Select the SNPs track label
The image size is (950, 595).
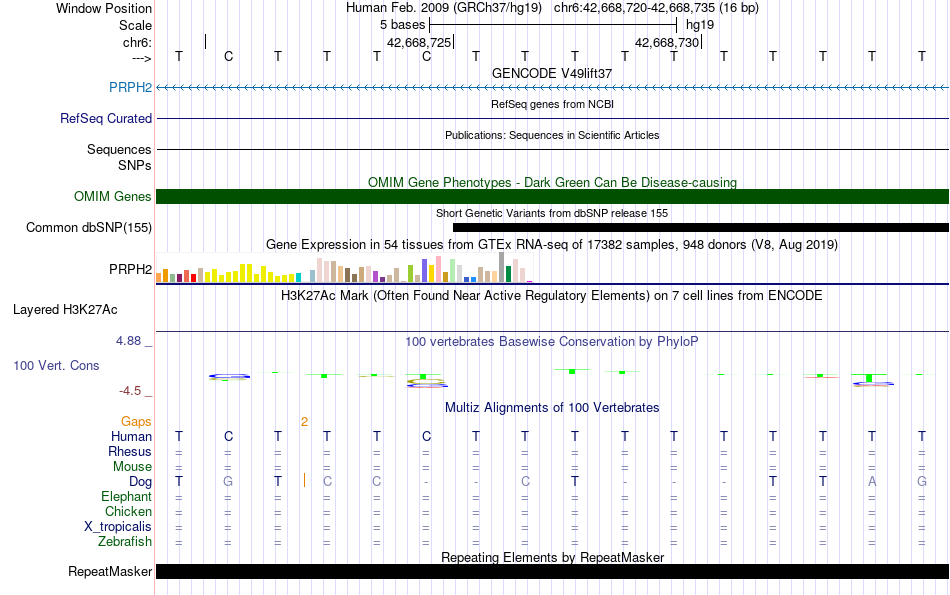click(135, 165)
